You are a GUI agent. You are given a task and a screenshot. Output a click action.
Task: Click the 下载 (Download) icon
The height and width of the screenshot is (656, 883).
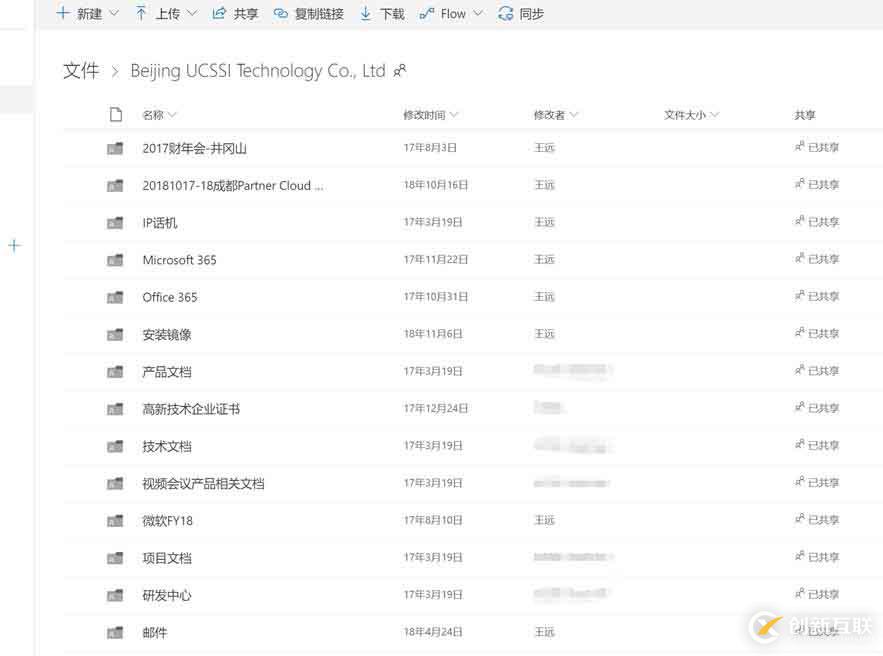point(366,13)
